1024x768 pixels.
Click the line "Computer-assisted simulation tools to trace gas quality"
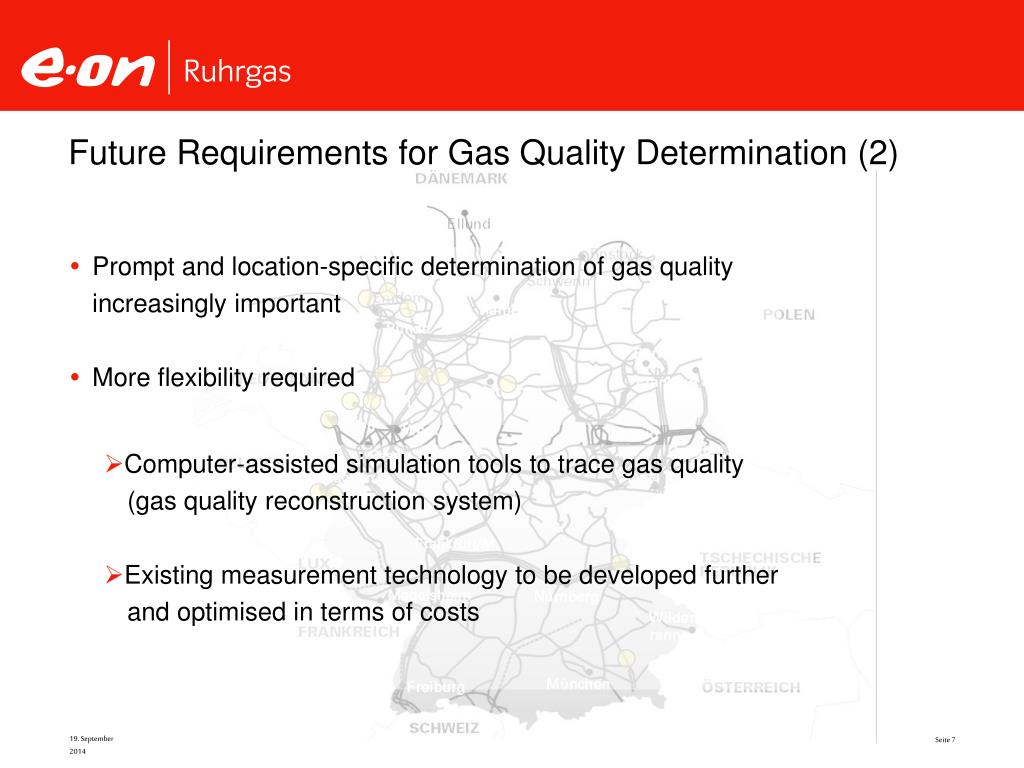pyautogui.click(x=434, y=464)
